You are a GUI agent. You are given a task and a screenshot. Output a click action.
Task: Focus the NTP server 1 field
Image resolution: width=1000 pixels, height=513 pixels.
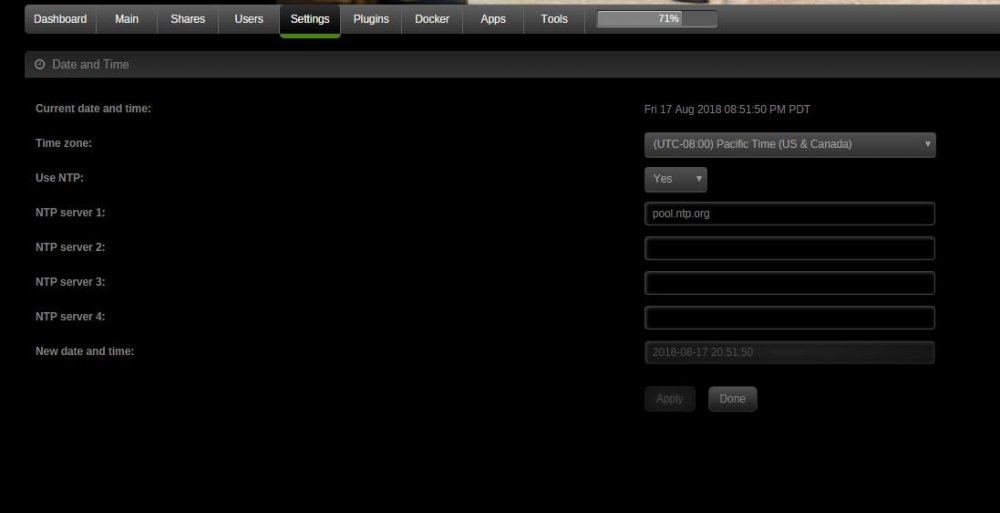pyautogui.click(x=790, y=214)
